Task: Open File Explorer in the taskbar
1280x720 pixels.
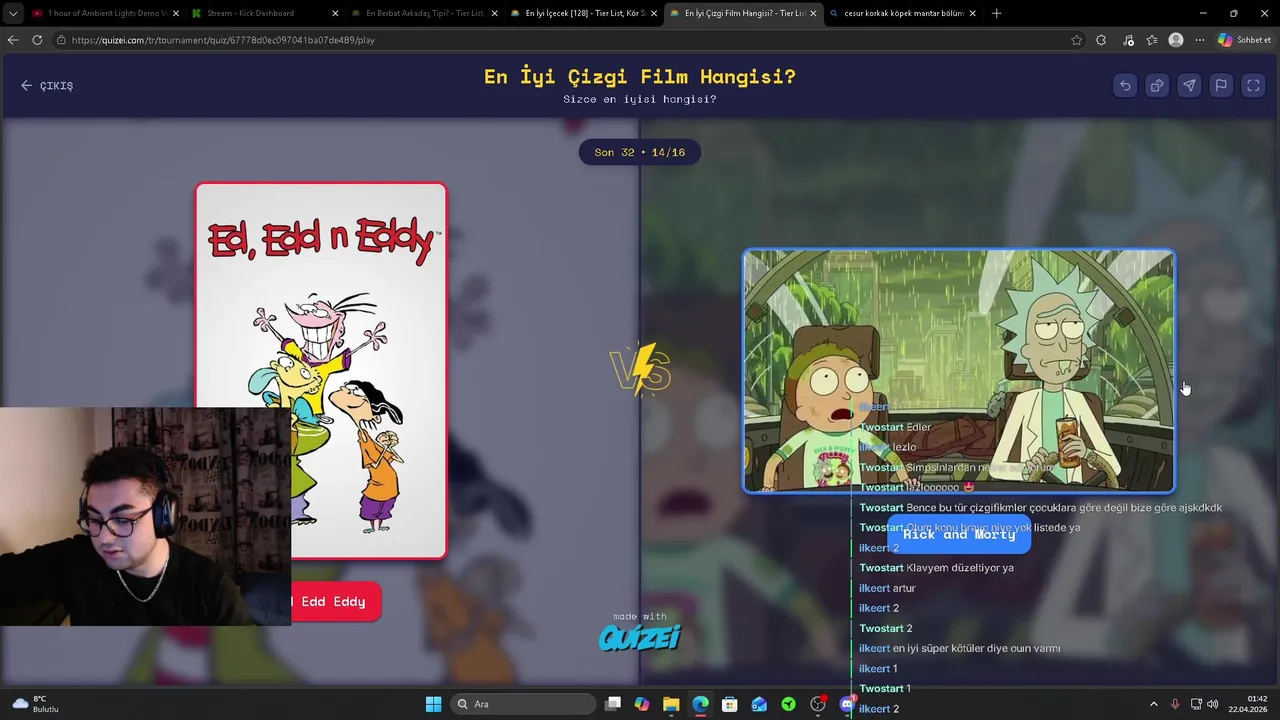Action: click(671, 704)
